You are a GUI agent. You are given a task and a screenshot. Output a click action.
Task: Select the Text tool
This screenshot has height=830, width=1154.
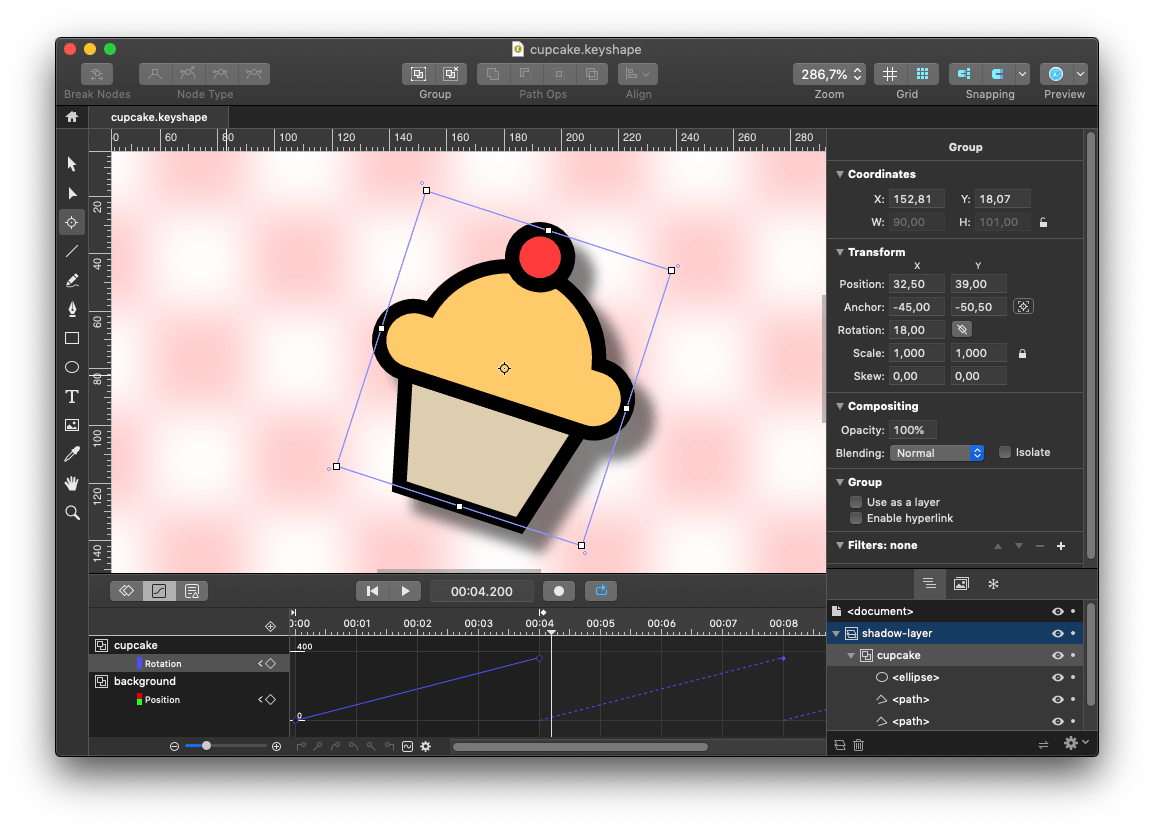[x=71, y=396]
